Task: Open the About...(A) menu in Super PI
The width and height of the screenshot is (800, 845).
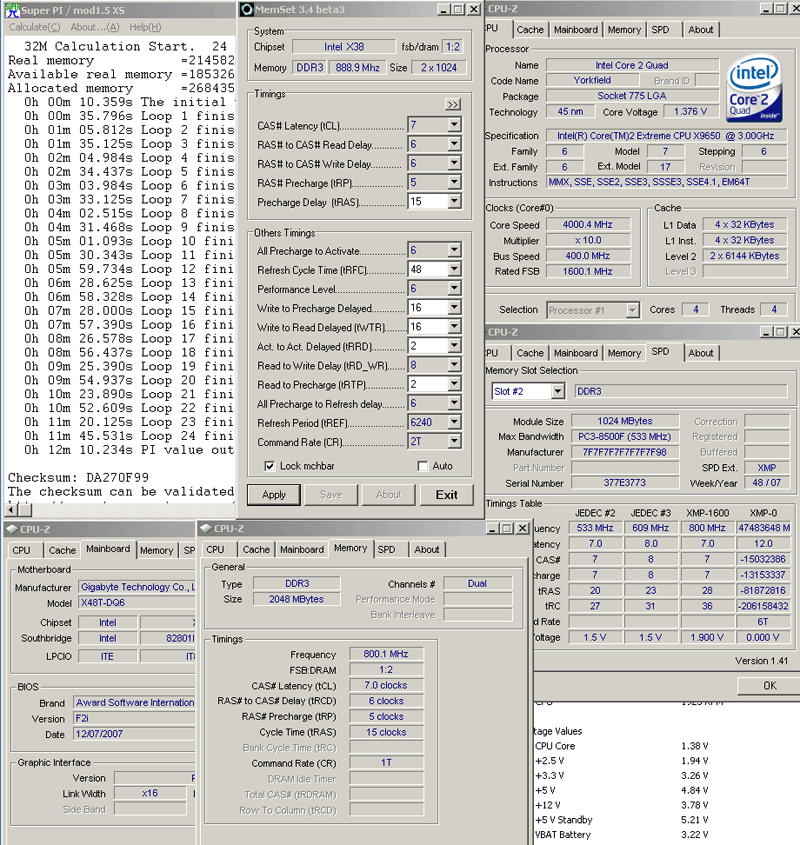Action: click(x=95, y=27)
